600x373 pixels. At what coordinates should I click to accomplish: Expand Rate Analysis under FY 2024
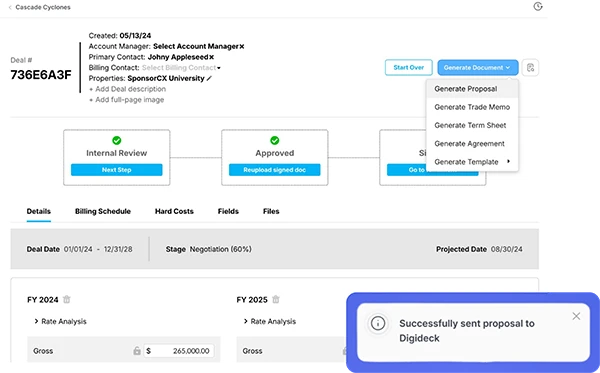[60, 321]
